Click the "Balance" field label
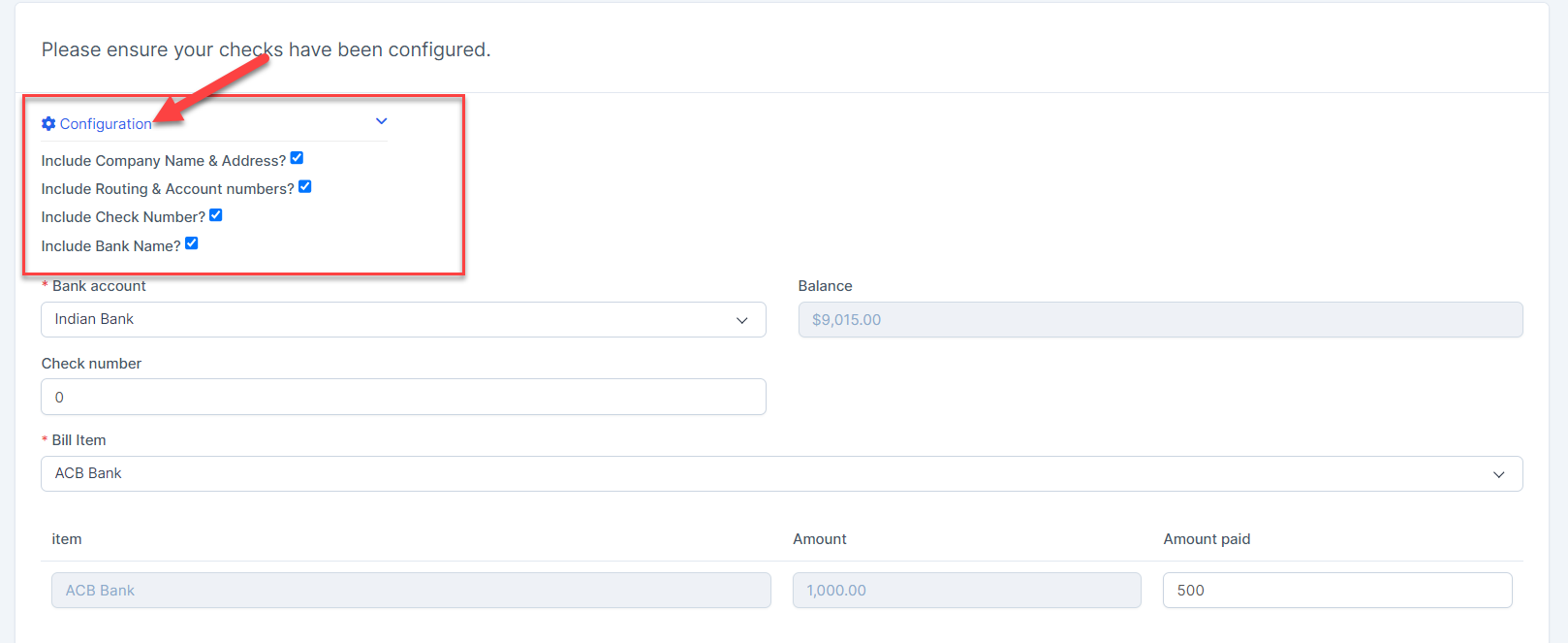The image size is (1568, 643). [825, 286]
